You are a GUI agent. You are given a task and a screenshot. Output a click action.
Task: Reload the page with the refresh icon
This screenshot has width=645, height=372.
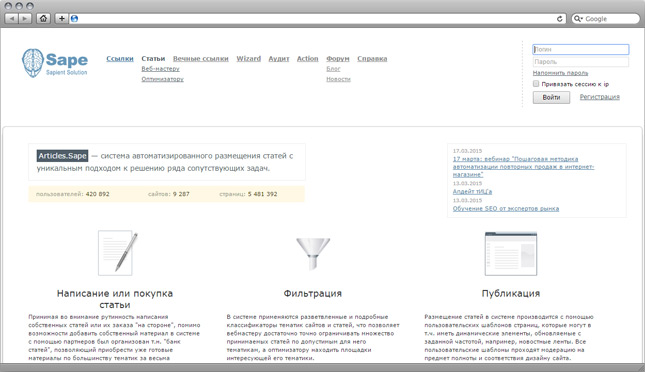point(559,19)
